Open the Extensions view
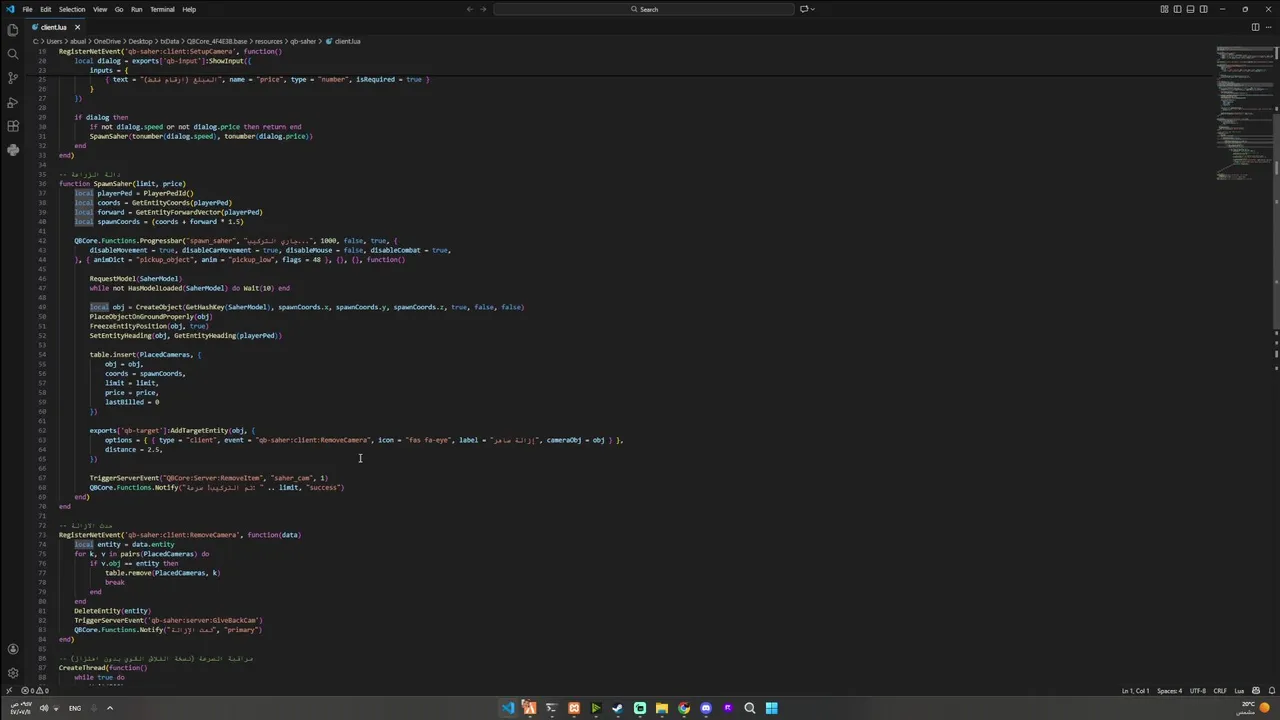Screen dimensions: 1280x720 tap(12, 126)
